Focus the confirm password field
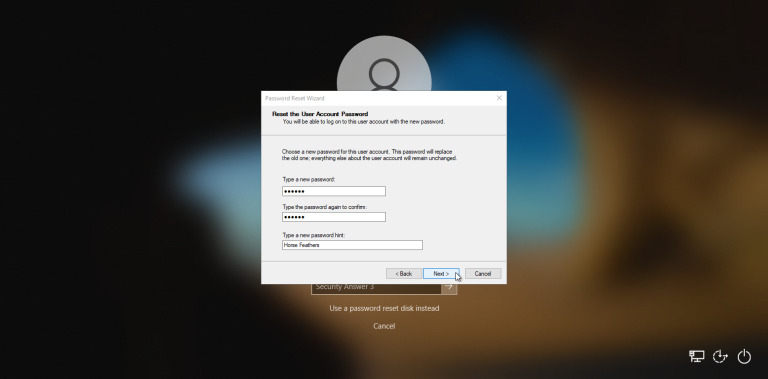This screenshot has width=768, height=379. pyautogui.click(x=334, y=217)
